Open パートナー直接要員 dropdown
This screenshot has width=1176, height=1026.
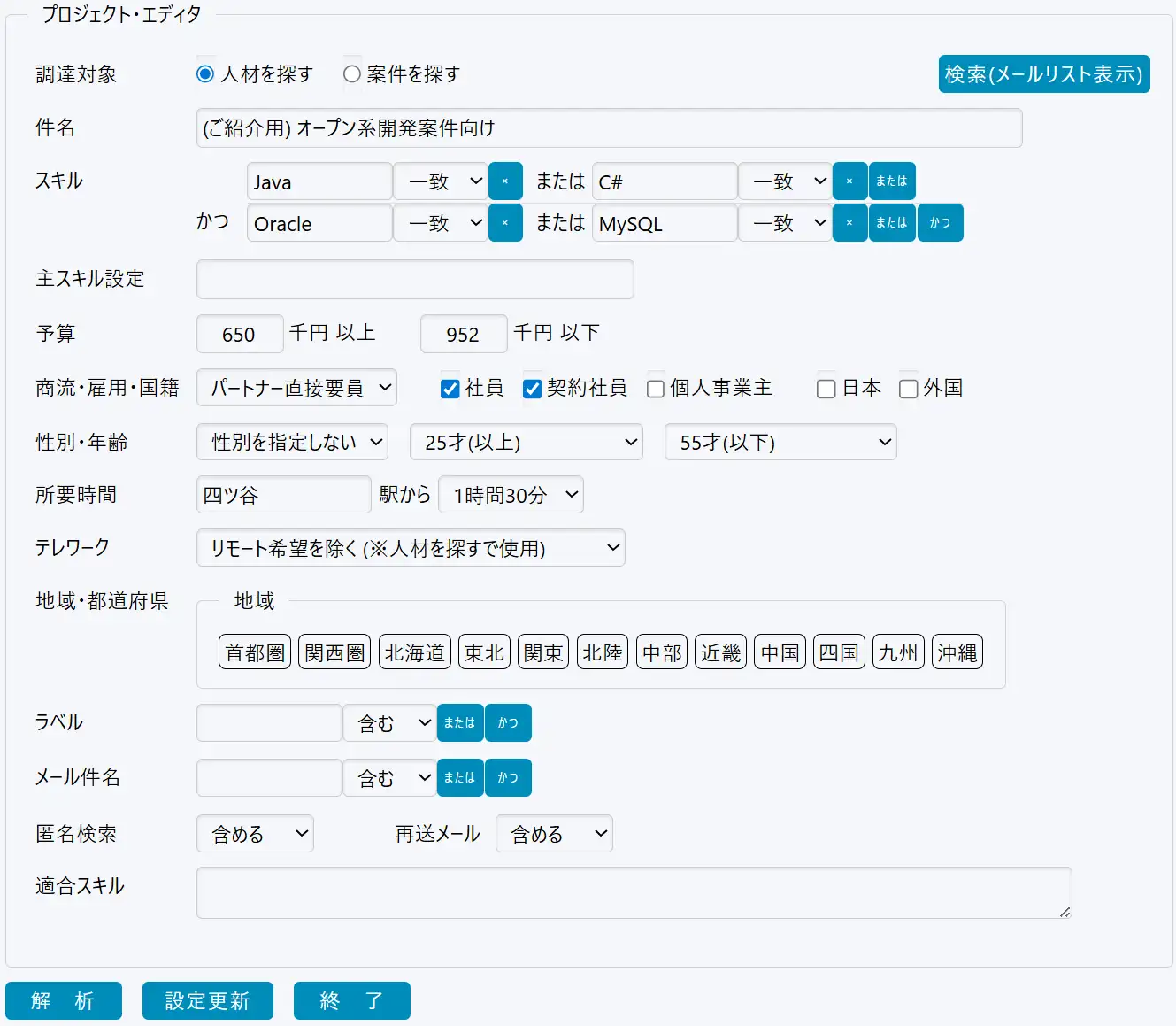pos(296,388)
